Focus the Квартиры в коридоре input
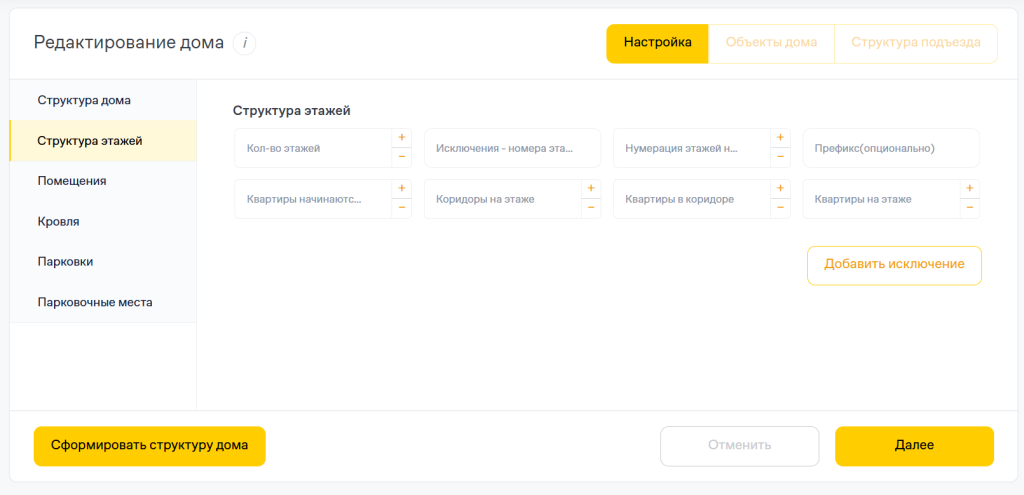 692,199
